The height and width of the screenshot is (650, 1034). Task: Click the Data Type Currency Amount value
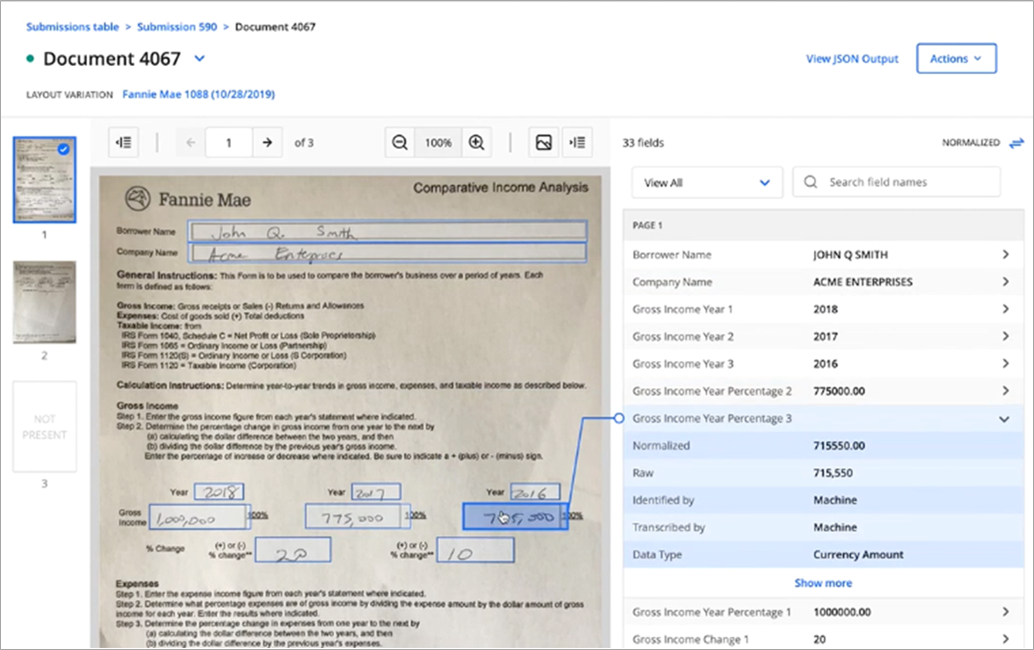point(858,554)
